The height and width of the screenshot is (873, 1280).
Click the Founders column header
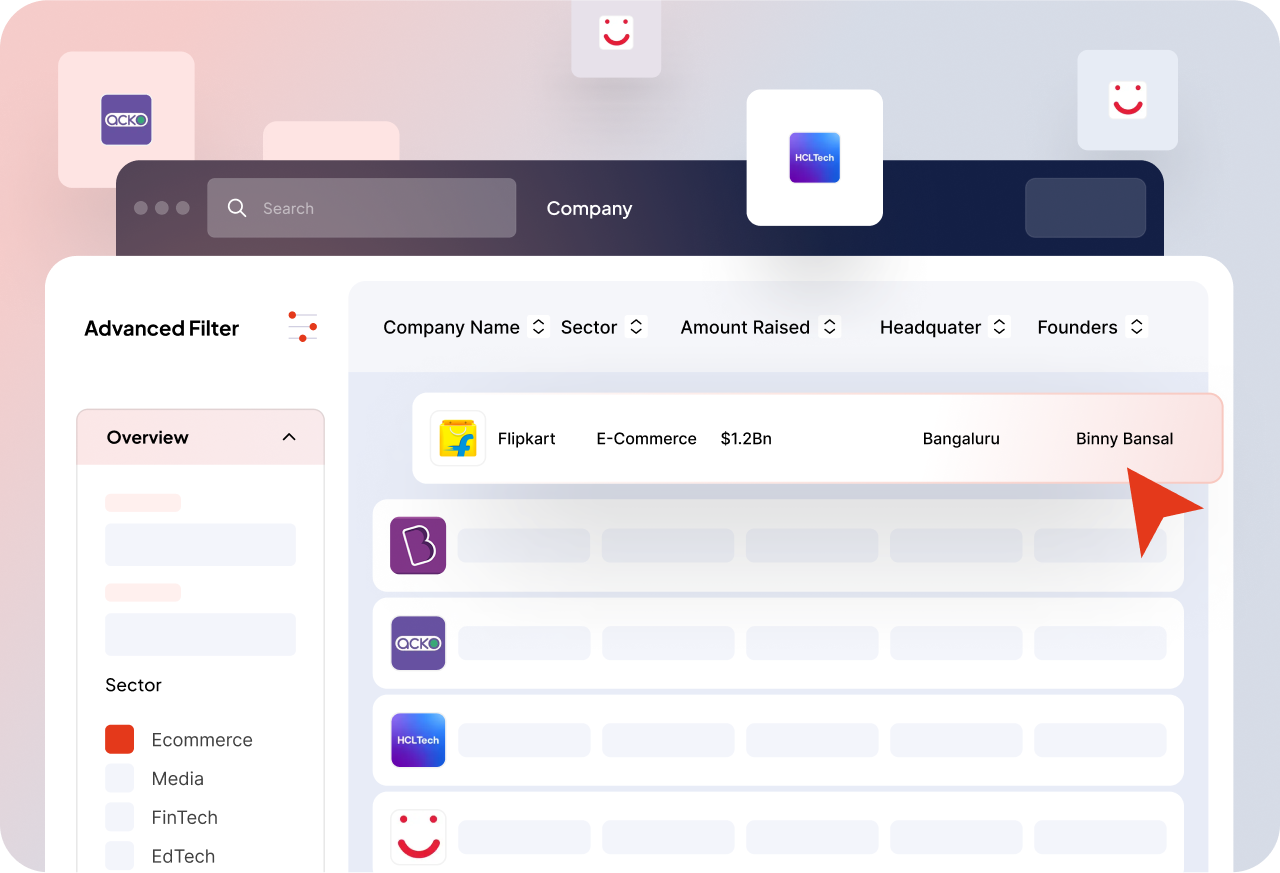pyautogui.click(x=1077, y=327)
